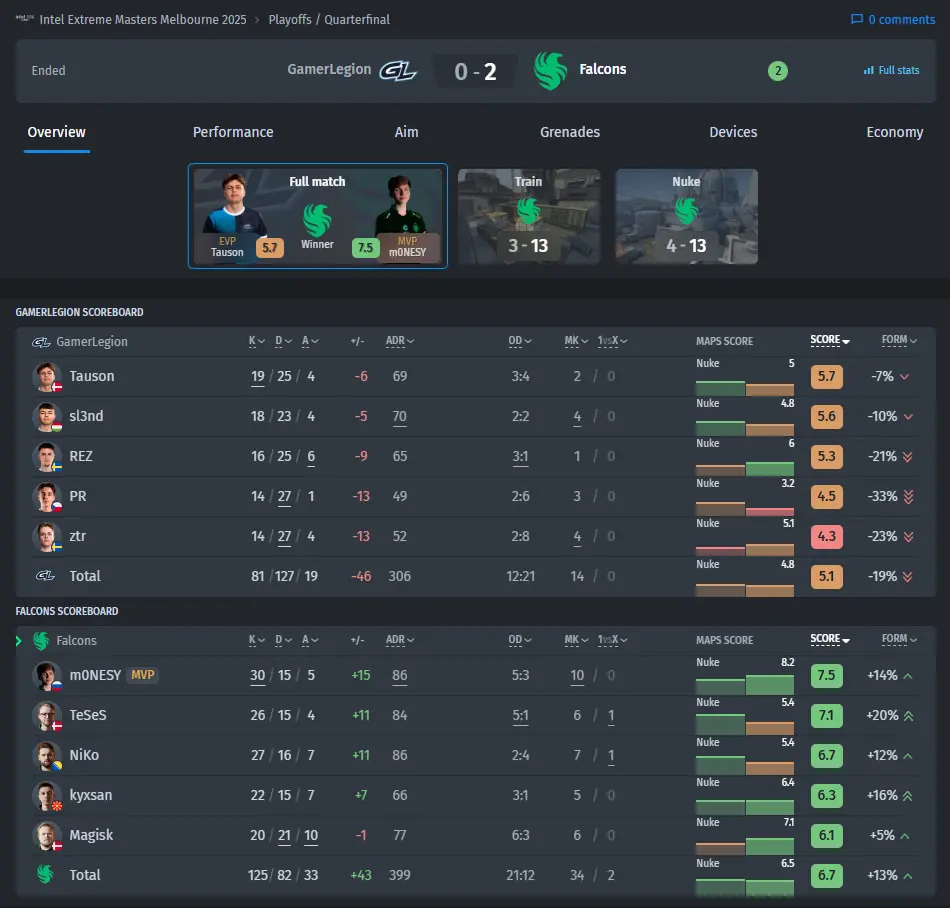Open the comments speech bubble icon
Image resolution: width=950 pixels, height=908 pixels.
tap(857, 19)
